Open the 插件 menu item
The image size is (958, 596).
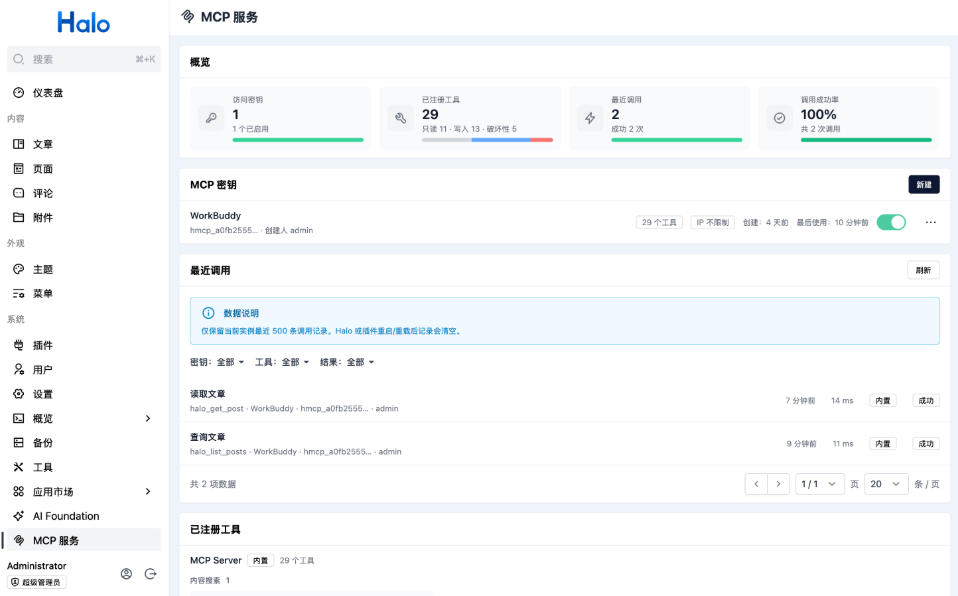(84, 345)
